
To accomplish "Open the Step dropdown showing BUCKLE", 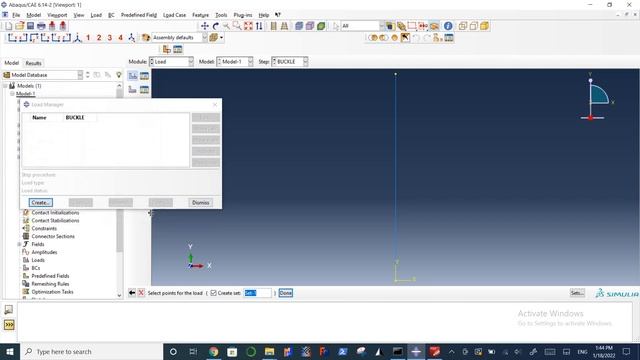I will pyautogui.click(x=290, y=62).
